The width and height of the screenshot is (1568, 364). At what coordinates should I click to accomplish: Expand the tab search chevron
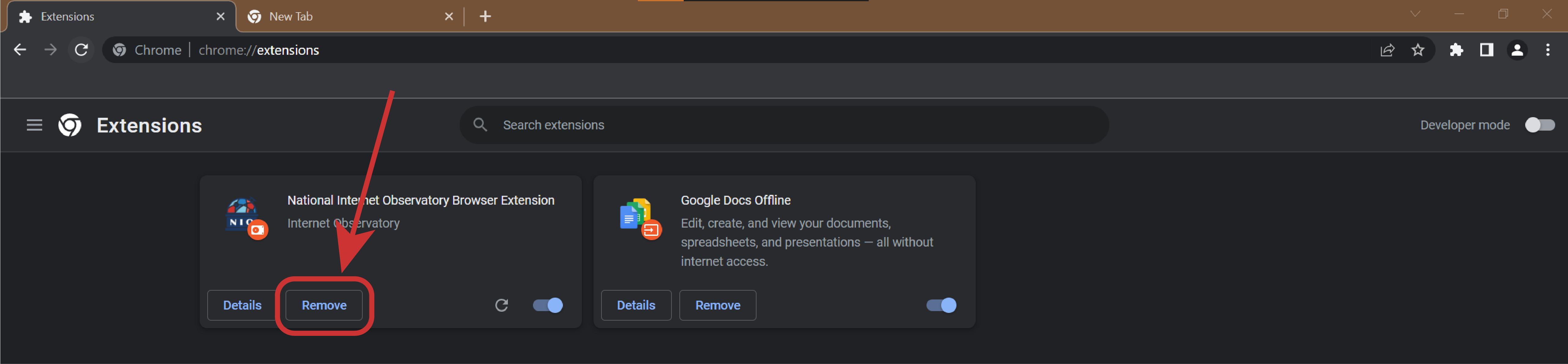[1415, 14]
